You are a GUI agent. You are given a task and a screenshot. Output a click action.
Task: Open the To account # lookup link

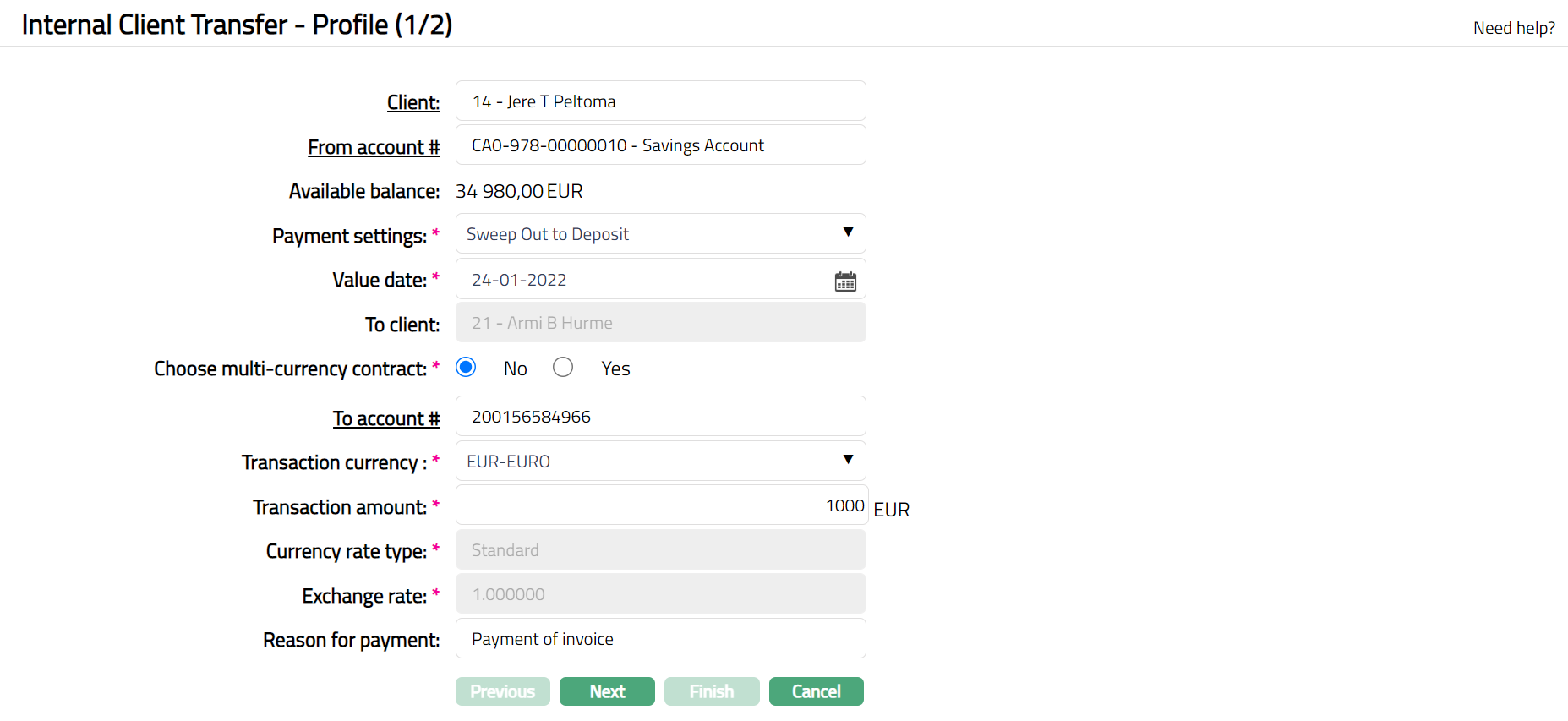coord(386,418)
